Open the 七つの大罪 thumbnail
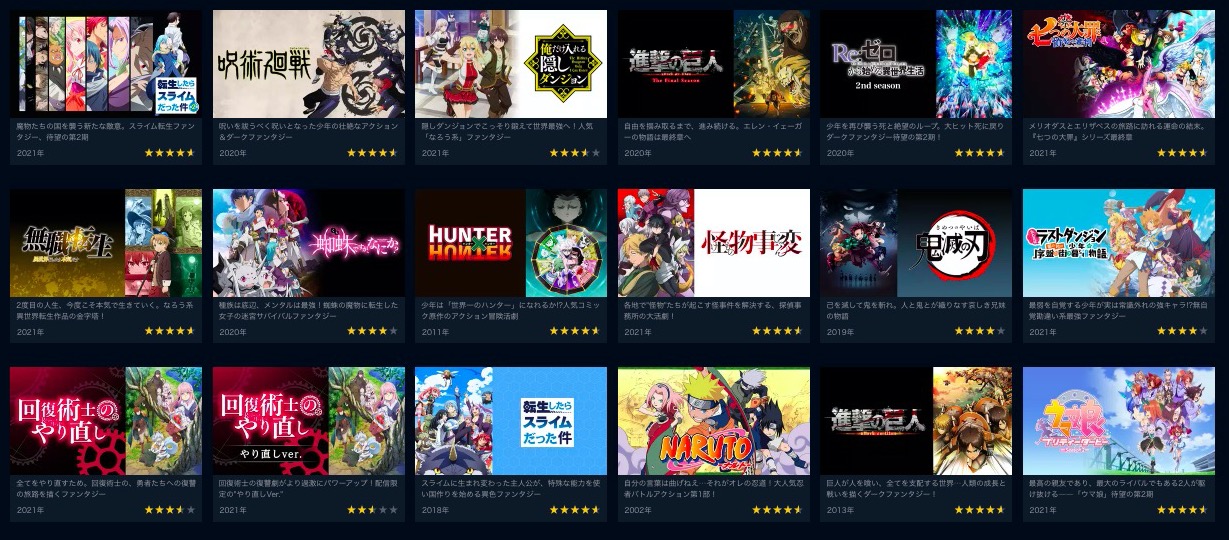 click(1118, 64)
